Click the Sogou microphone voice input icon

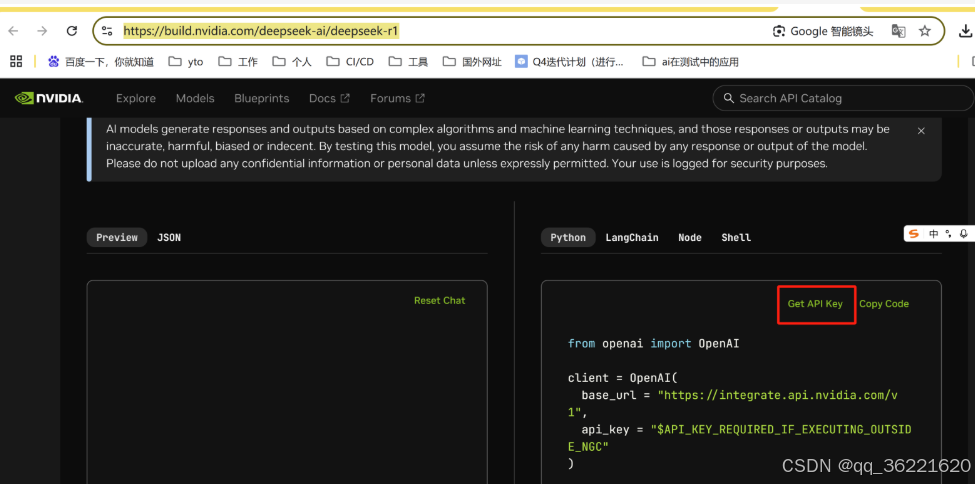[x=963, y=234]
